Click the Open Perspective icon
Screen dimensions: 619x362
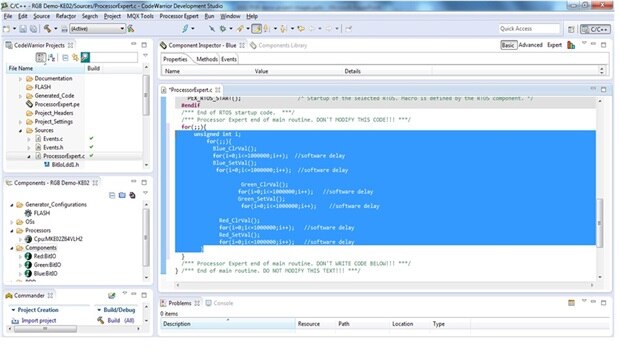pyautogui.click(x=571, y=29)
